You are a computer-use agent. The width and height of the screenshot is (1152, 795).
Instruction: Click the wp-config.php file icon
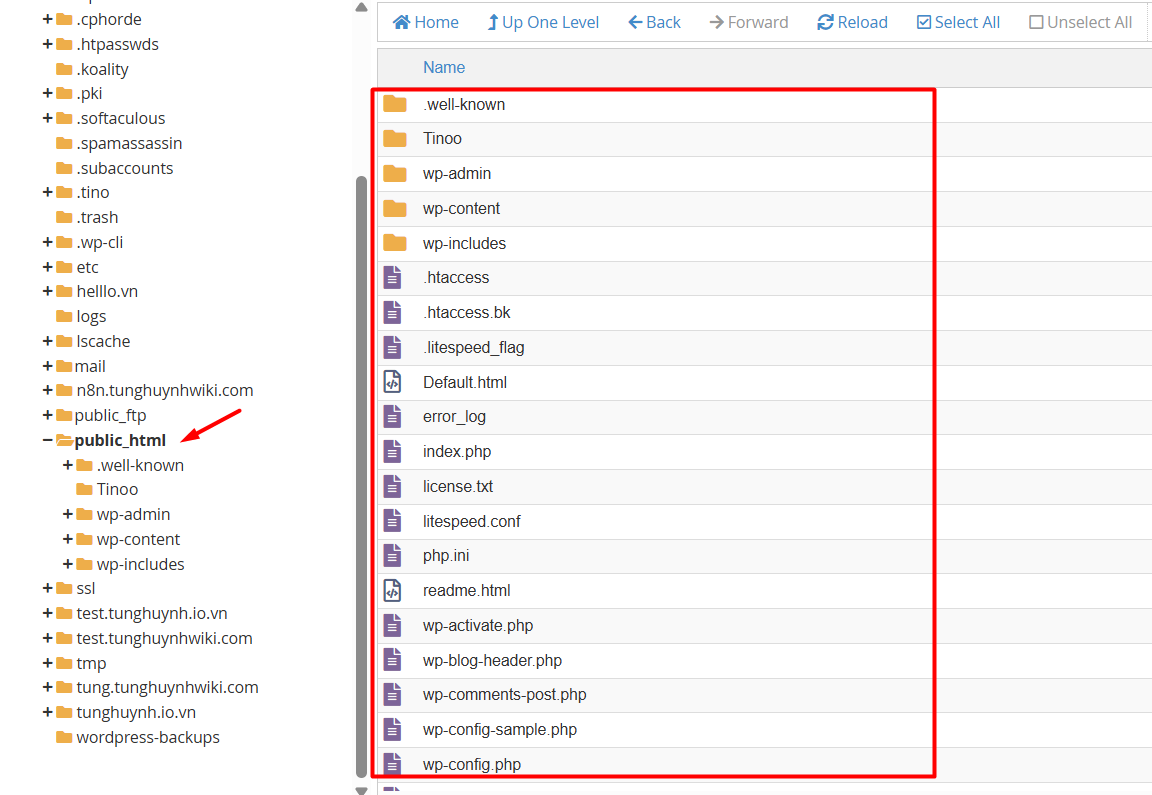(x=393, y=765)
